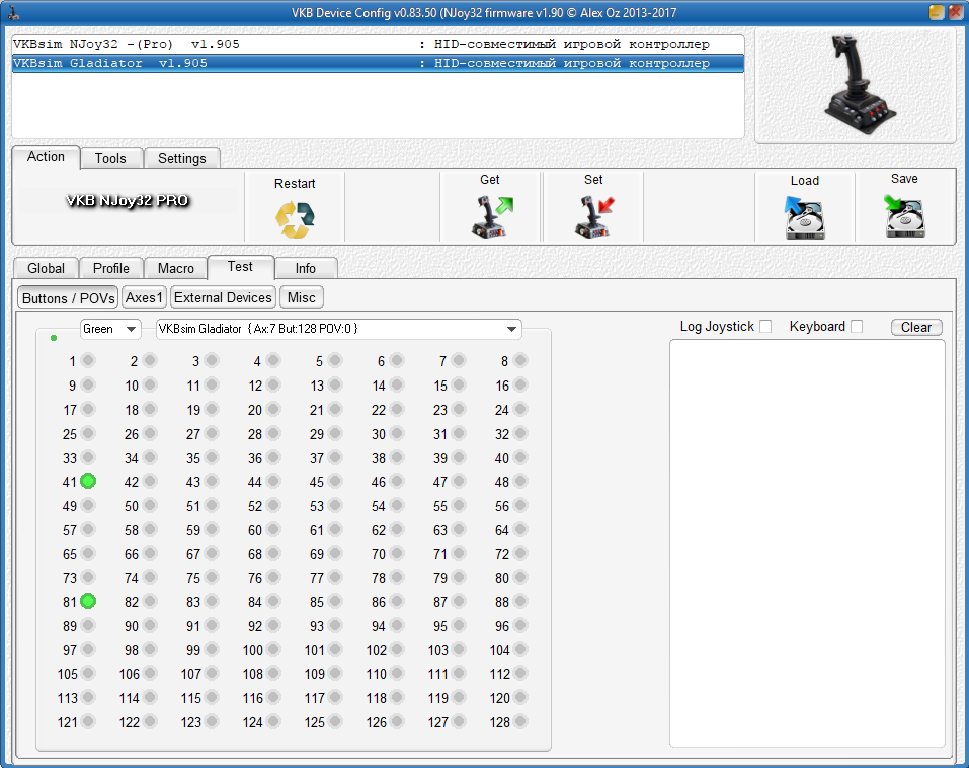This screenshot has width=969, height=768.
Task: Open the Macro tab
Action: (176, 268)
